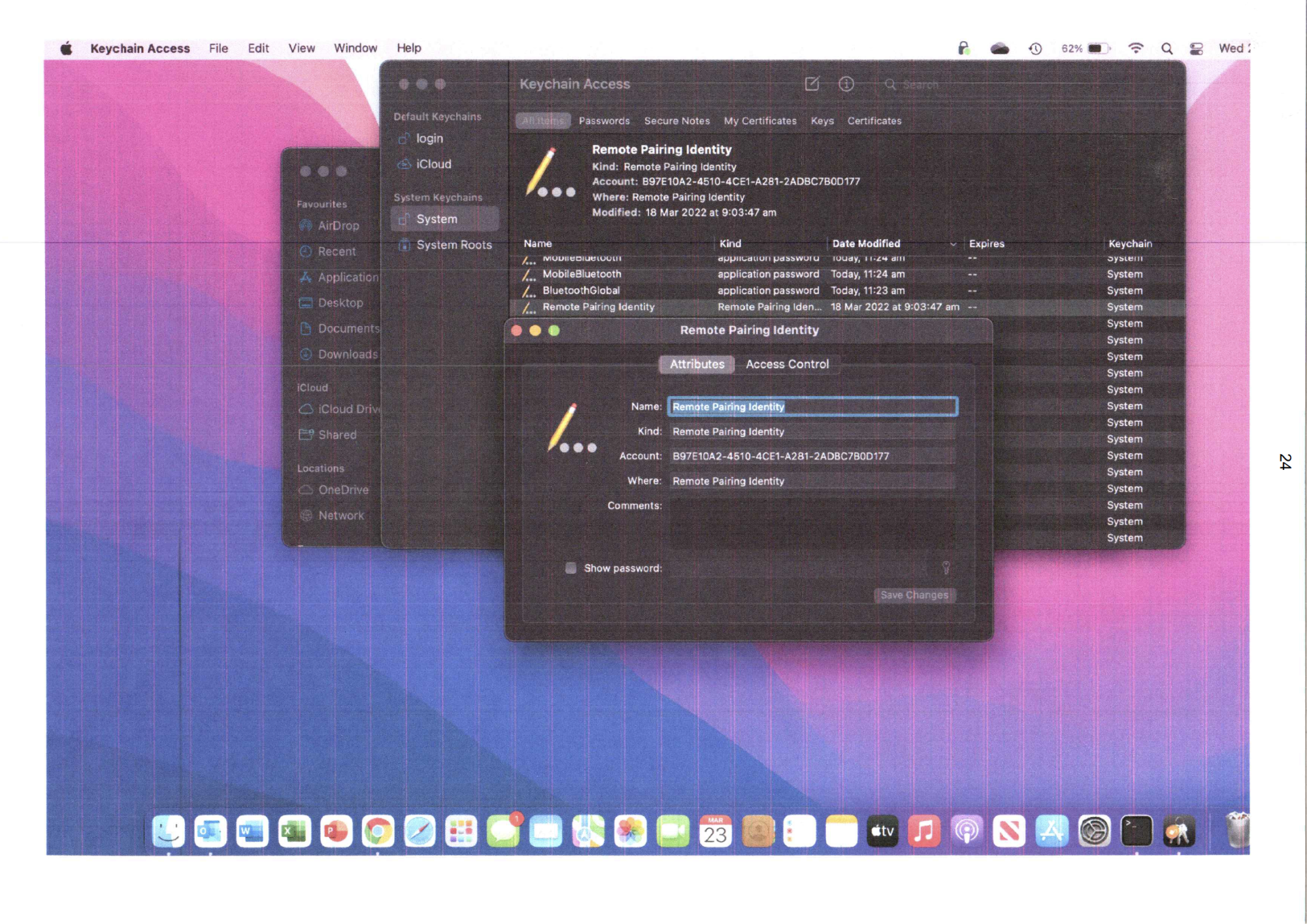Open the Edit menu
This screenshot has width=1307, height=924.
pos(258,48)
